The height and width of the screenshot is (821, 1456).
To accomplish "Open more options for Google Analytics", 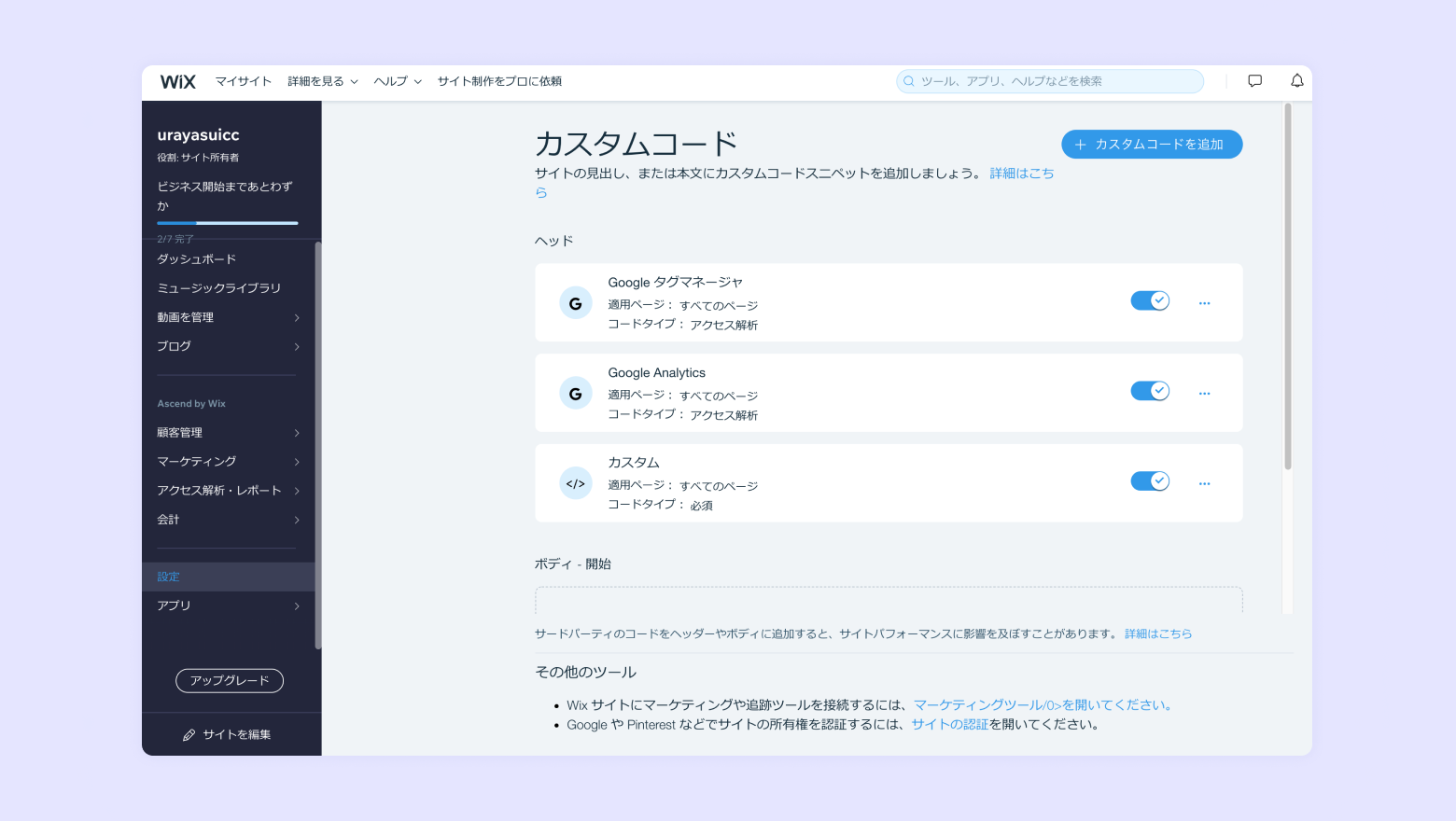I will click(x=1205, y=394).
